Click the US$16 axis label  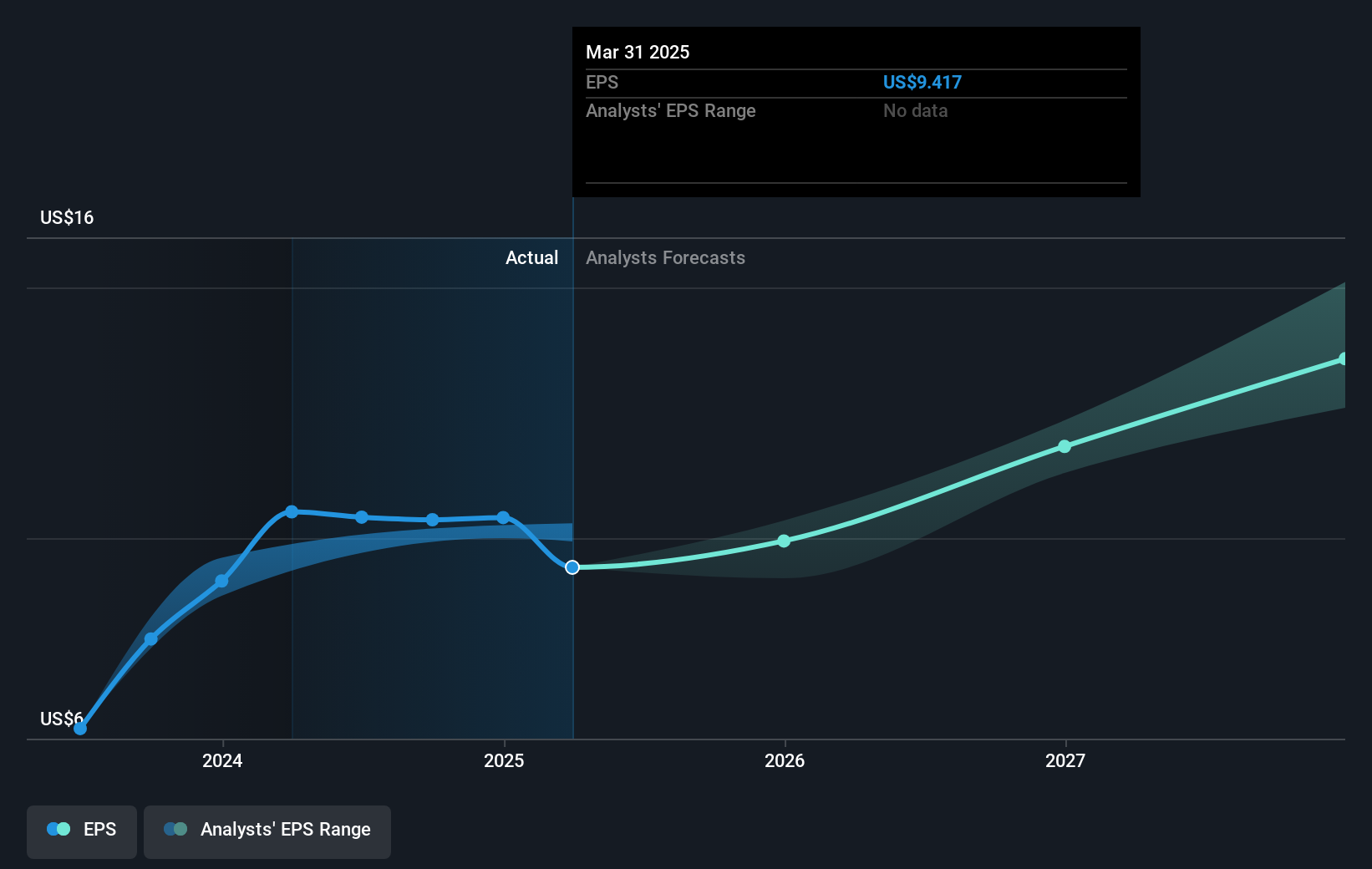67,217
